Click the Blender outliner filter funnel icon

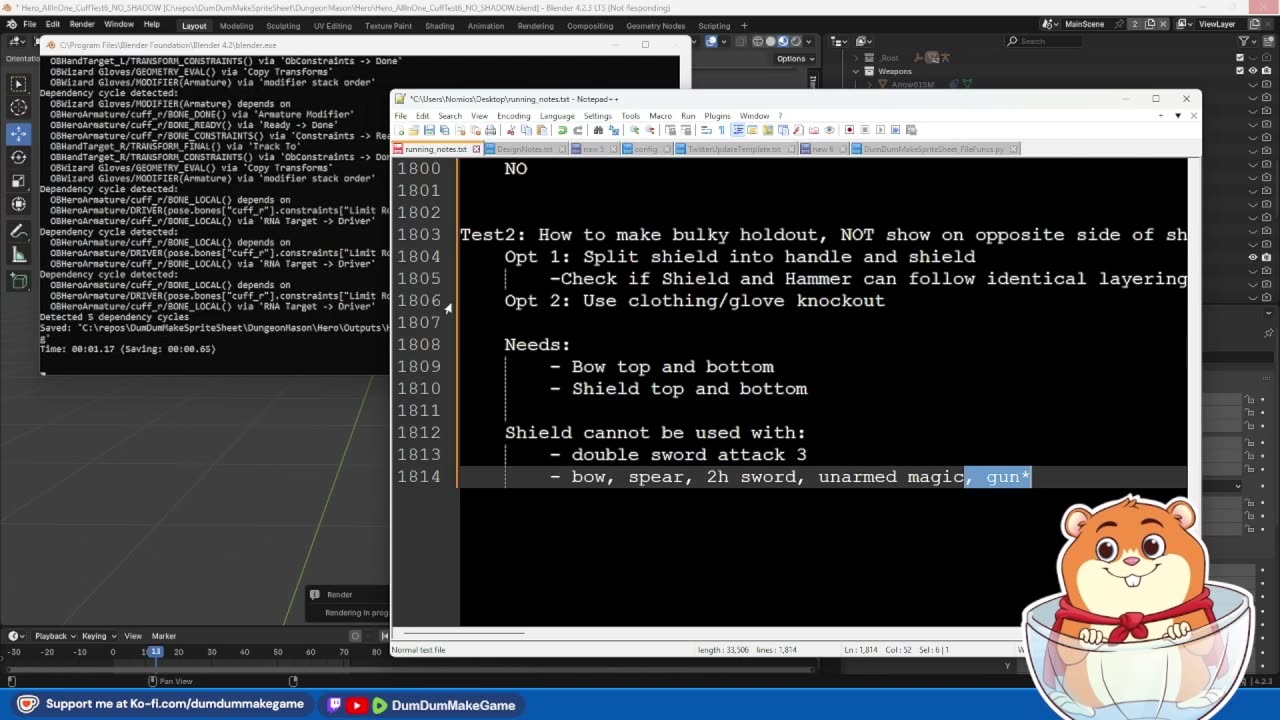[x=1243, y=41]
